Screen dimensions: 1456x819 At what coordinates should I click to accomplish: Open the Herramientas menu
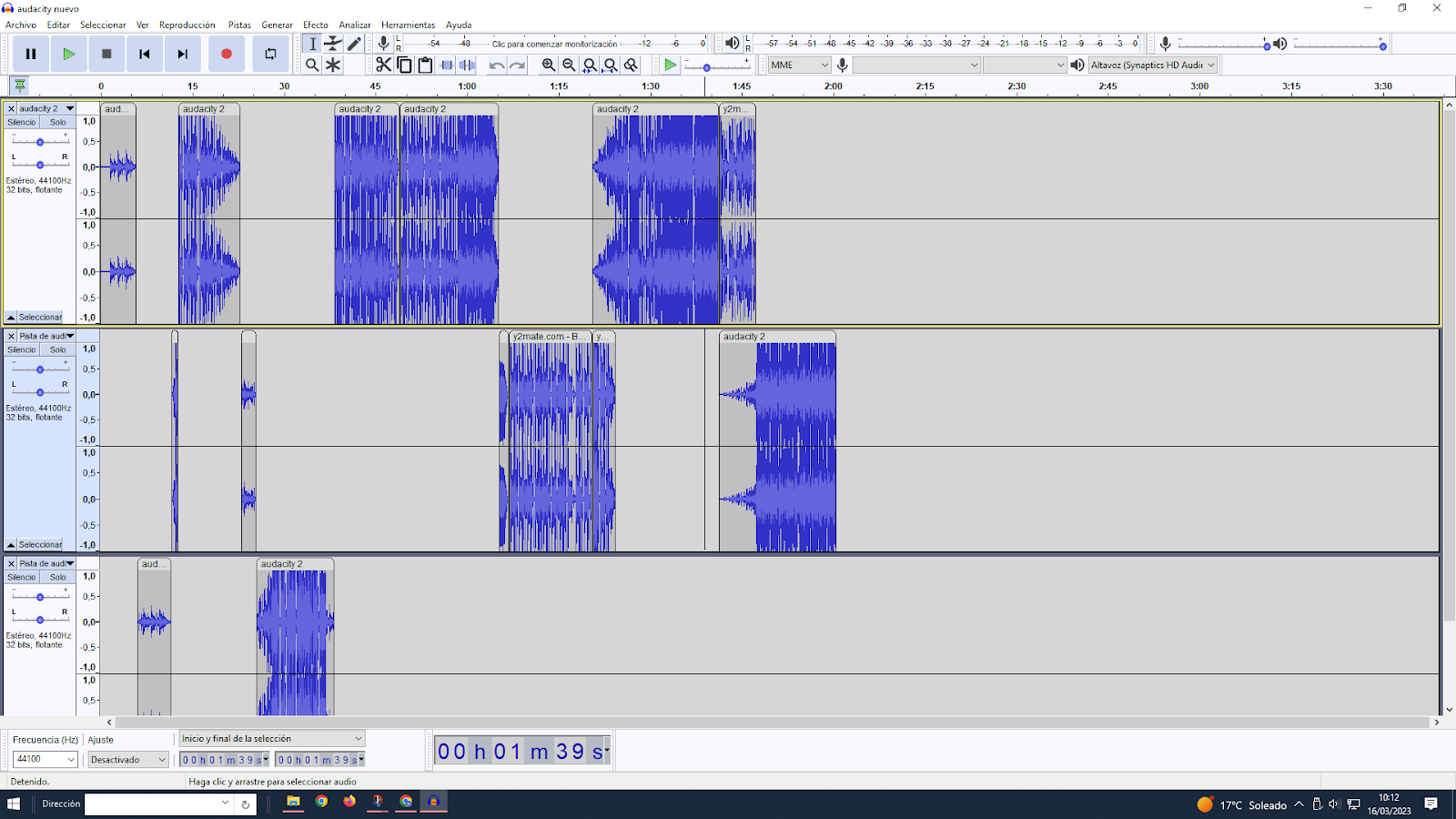[x=408, y=25]
